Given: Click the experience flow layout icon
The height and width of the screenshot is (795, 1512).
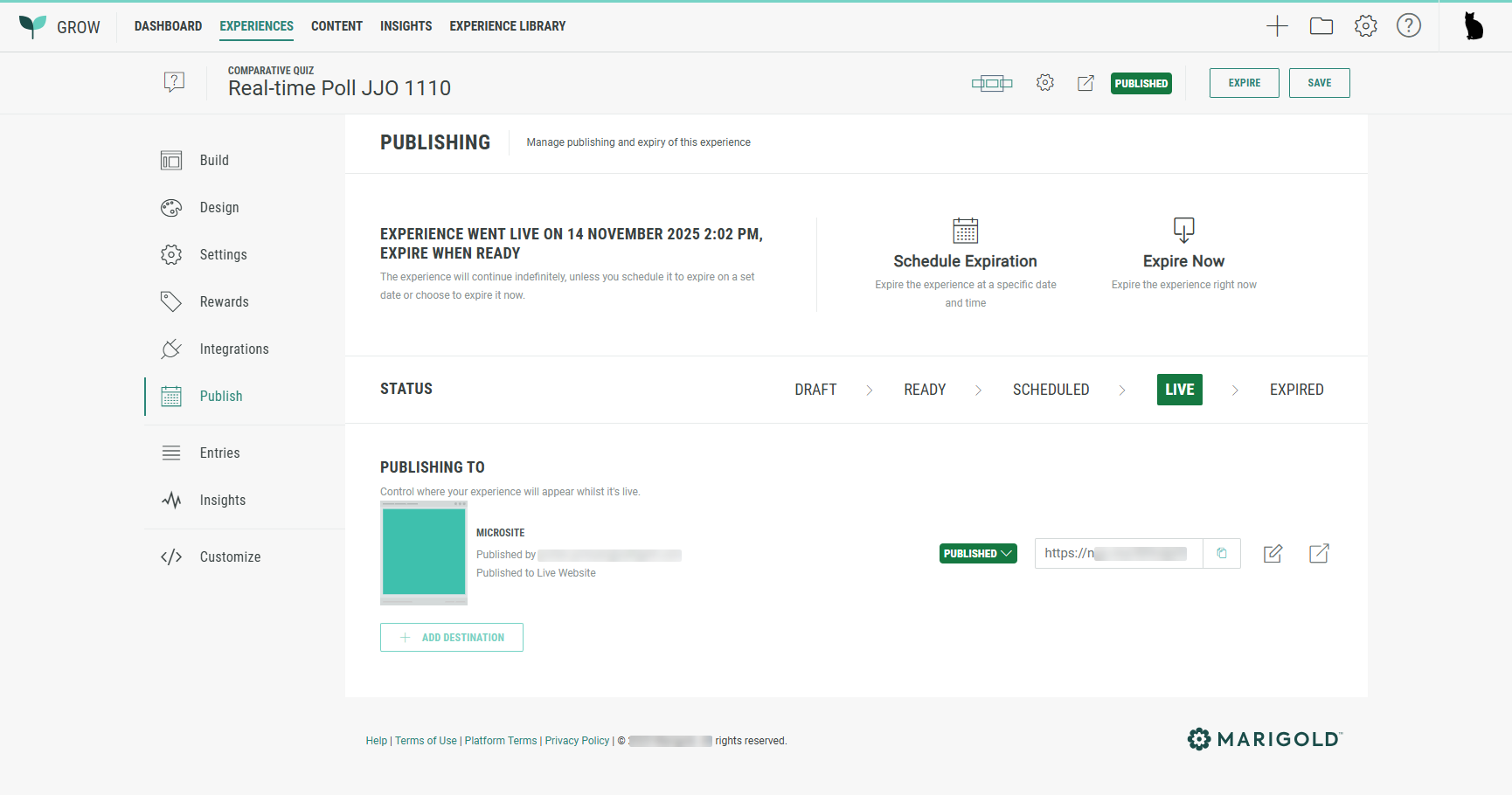Looking at the screenshot, I should (991, 84).
